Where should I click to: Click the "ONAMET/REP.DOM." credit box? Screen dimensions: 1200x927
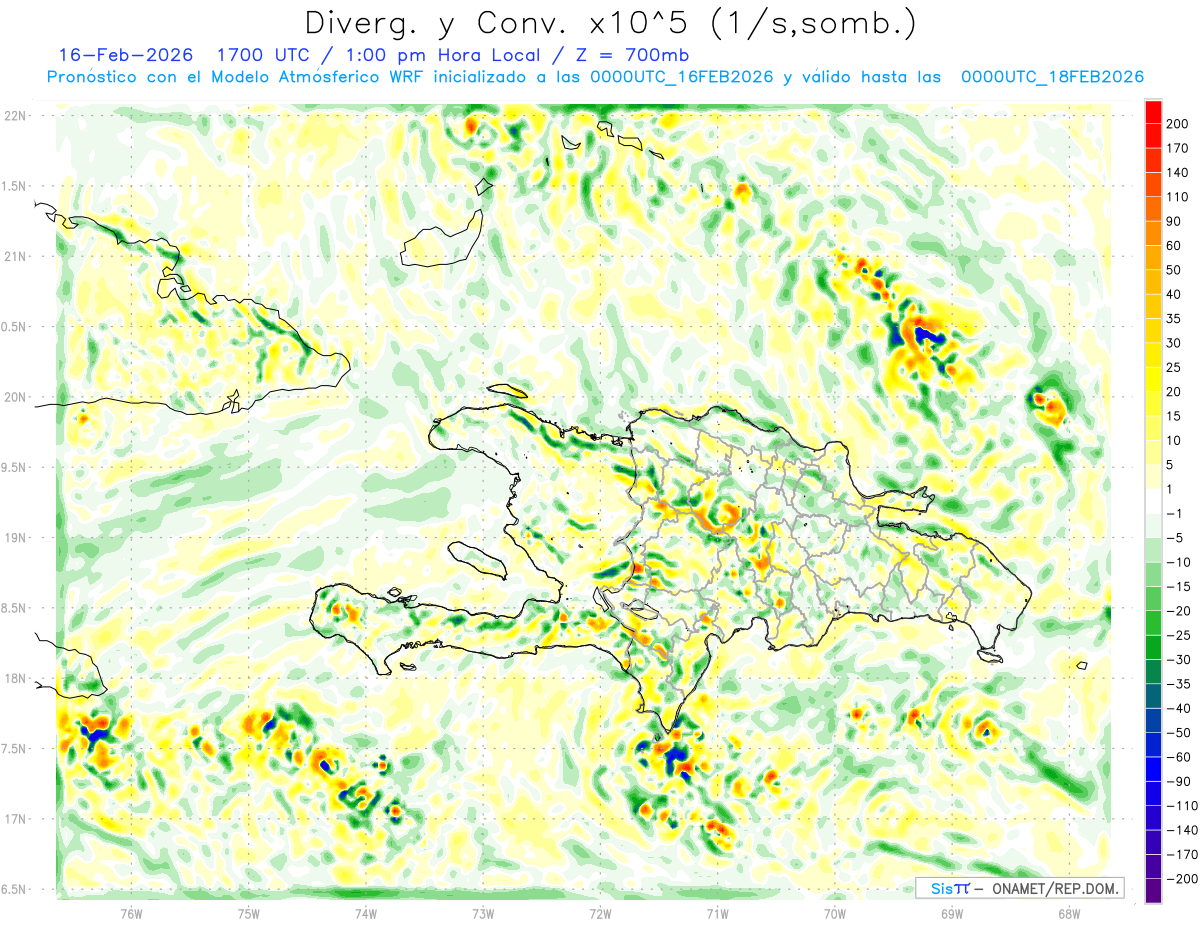point(1019,888)
